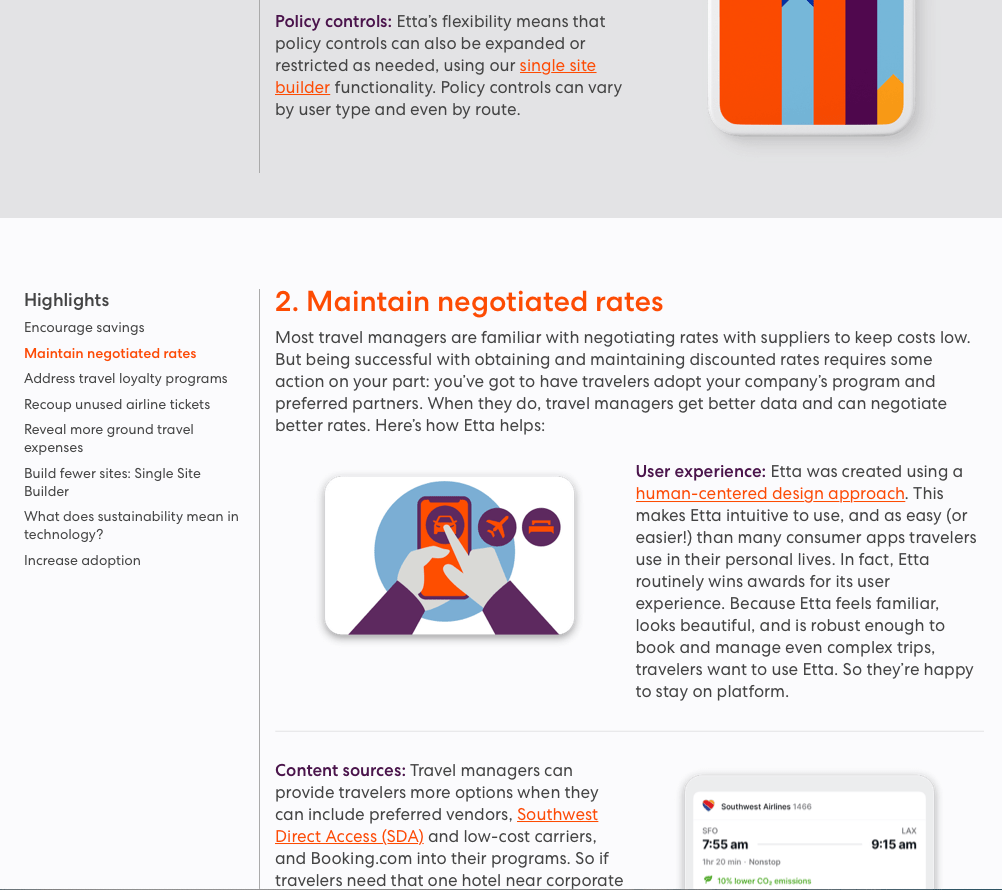Screen dimensions: 1002x890
Task: Click the bed icon in the illustration
Action: coord(541,526)
